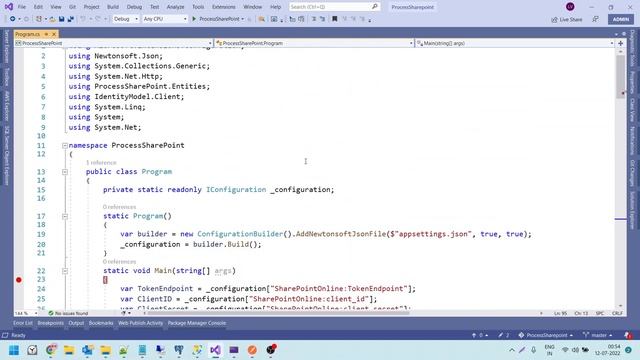Click the No issues found status indicator

point(68,313)
